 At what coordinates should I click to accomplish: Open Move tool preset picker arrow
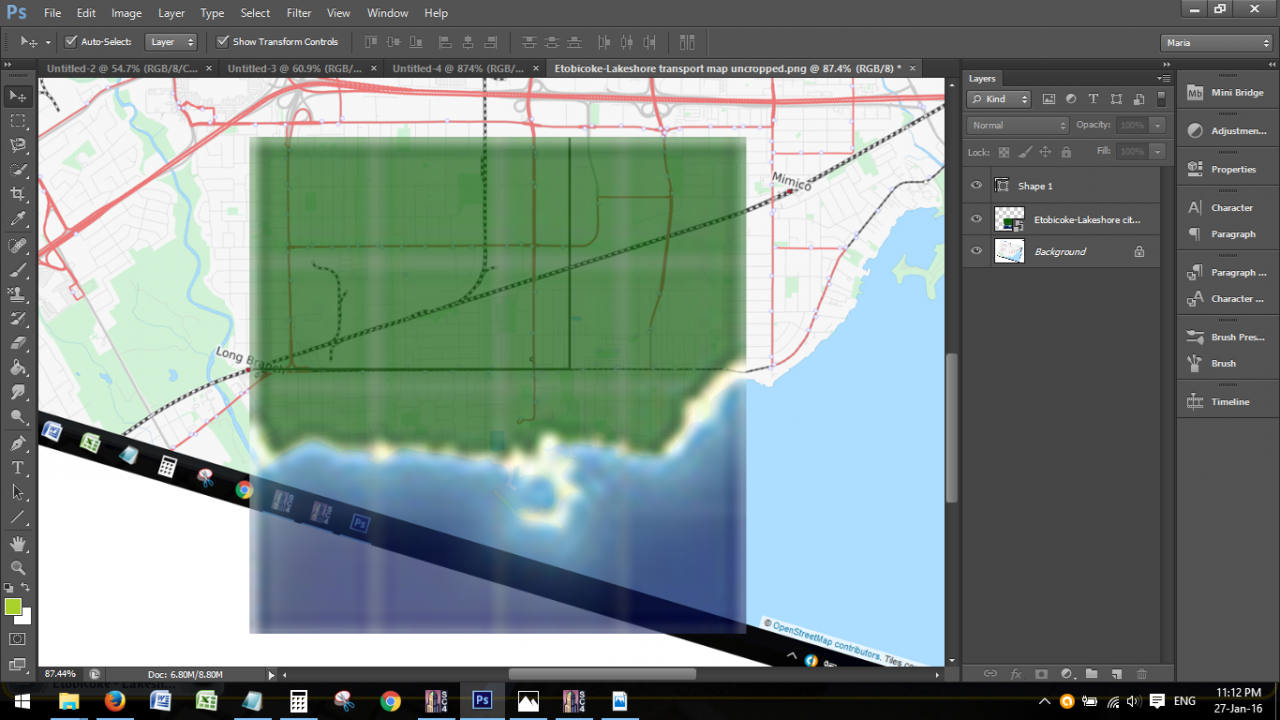[48, 42]
